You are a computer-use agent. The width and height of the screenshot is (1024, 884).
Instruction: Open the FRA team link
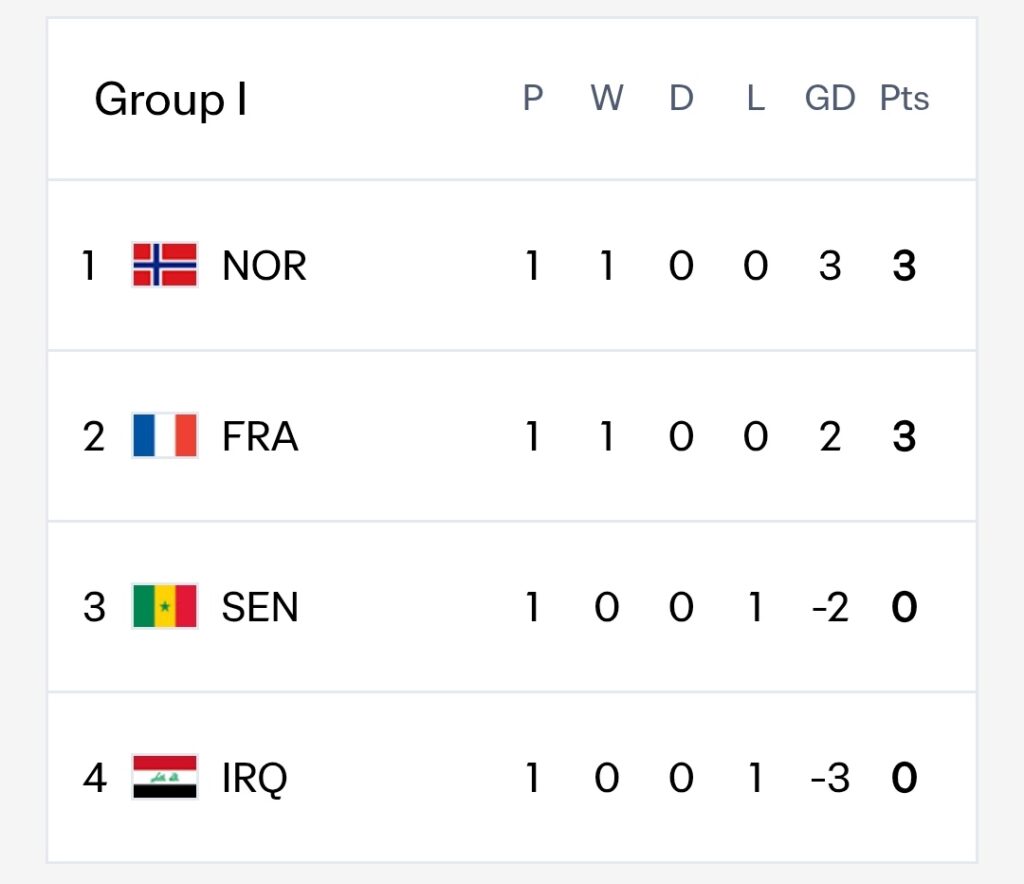pyautogui.click(x=260, y=436)
